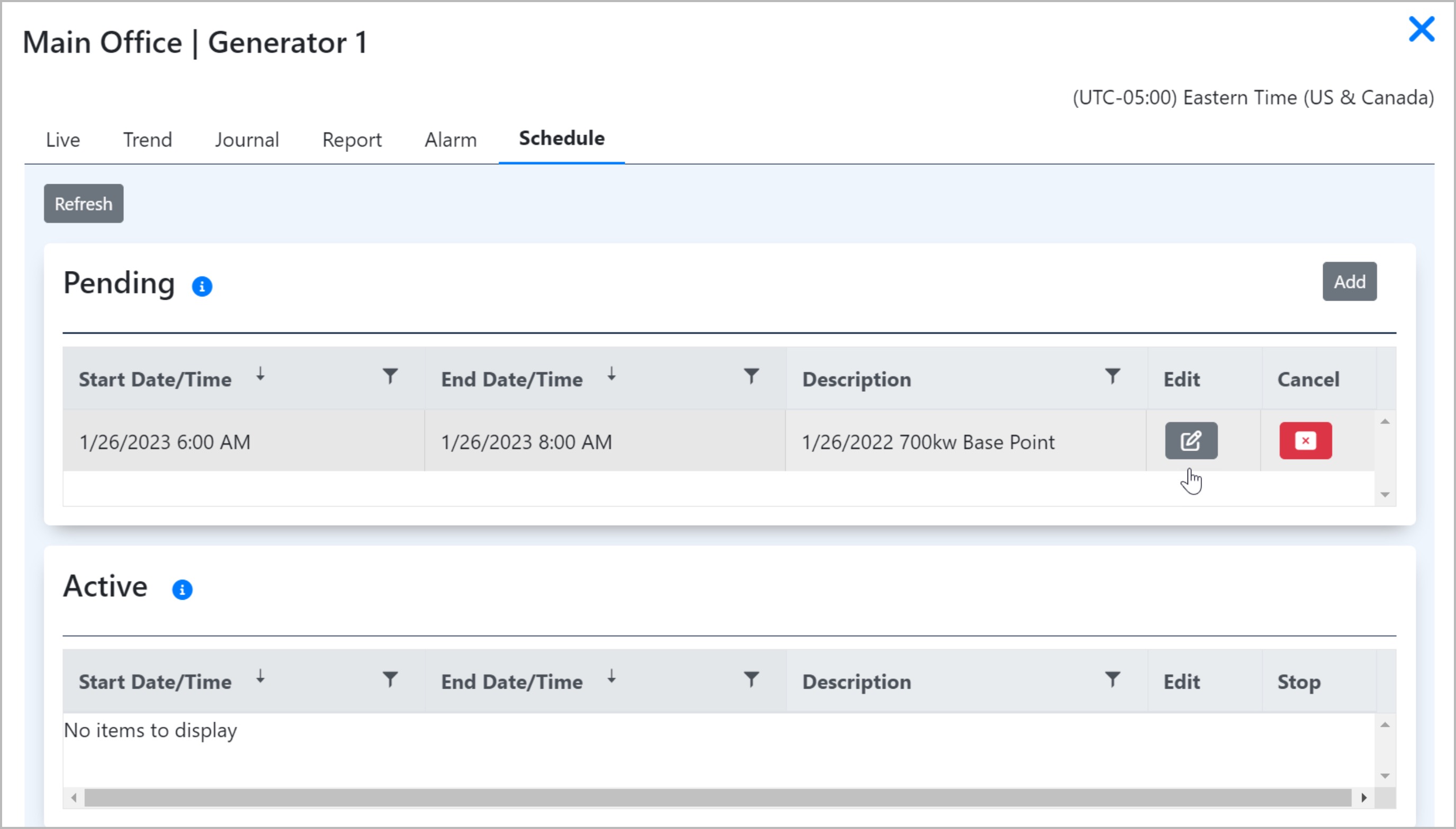Cancel the pending 1/26/2023 schedule entry

click(x=1305, y=440)
